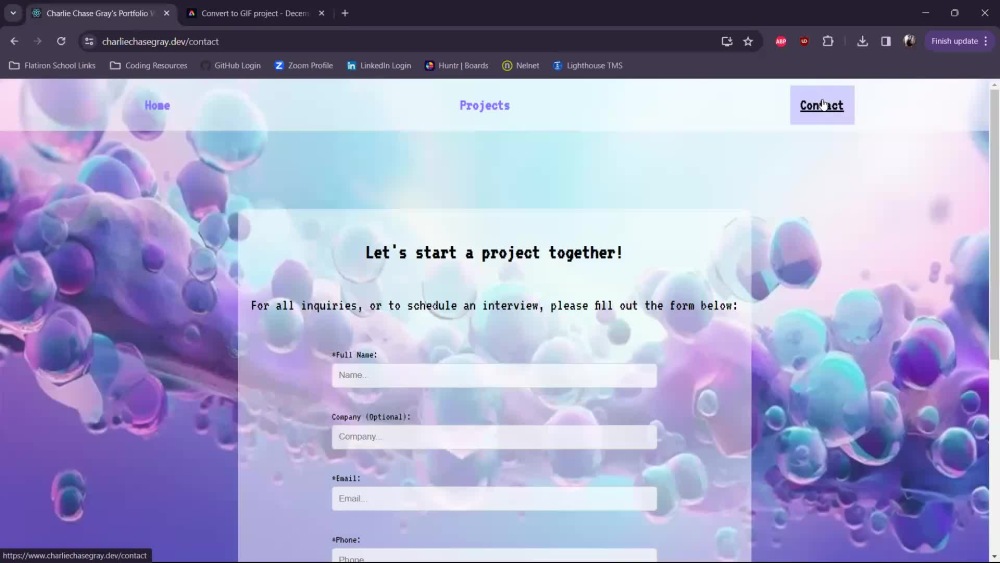View site information icon in address bar
The image size is (1000, 563).
(89, 41)
